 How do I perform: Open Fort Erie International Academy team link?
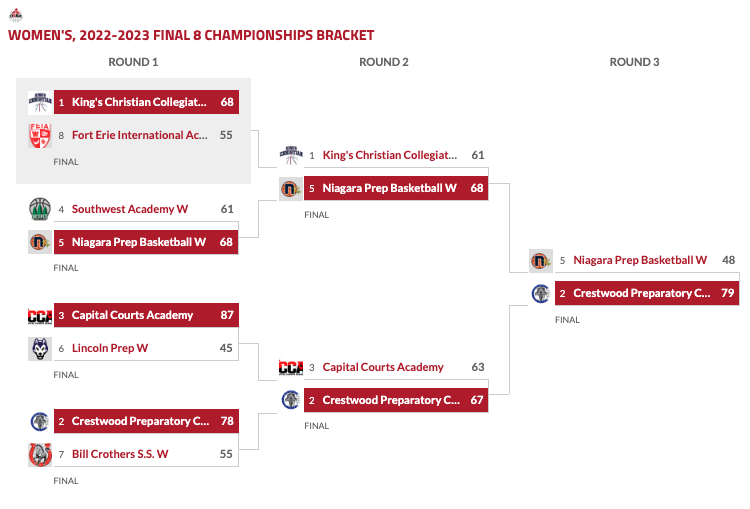[140, 135]
